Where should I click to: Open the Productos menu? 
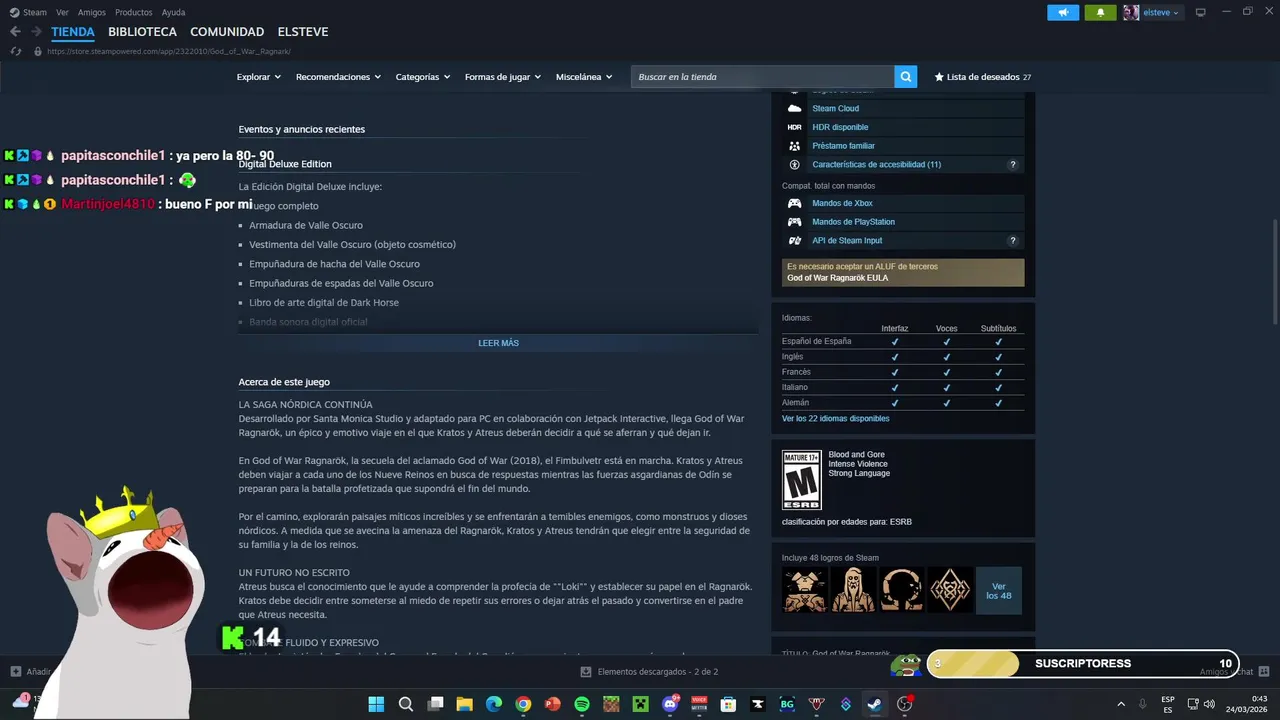[134, 12]
